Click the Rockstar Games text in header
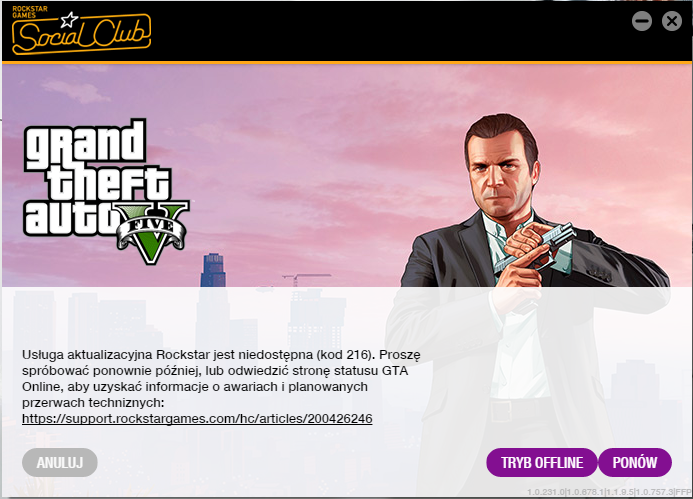 [x=30, y=12]
